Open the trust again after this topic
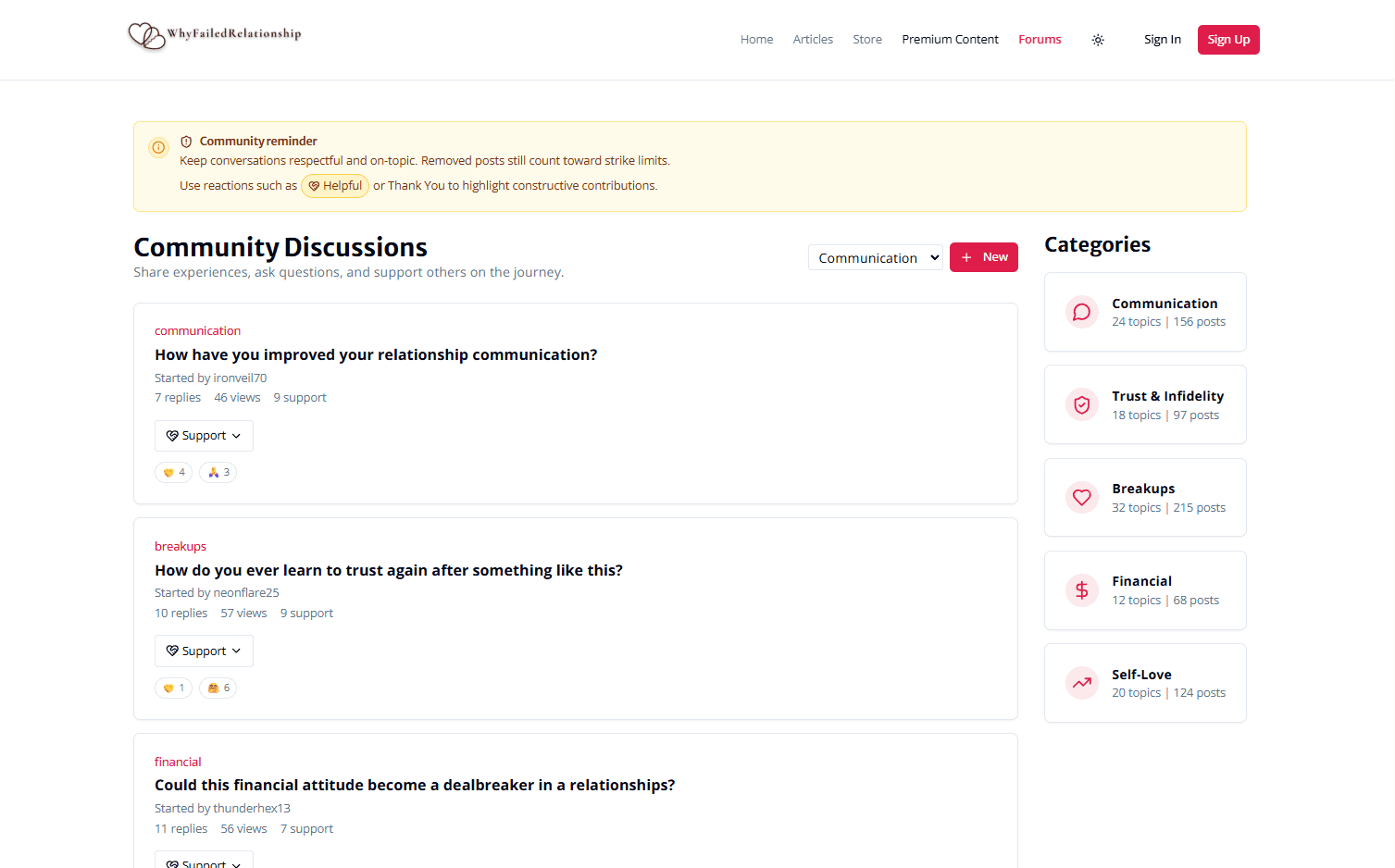 (389, 571)
